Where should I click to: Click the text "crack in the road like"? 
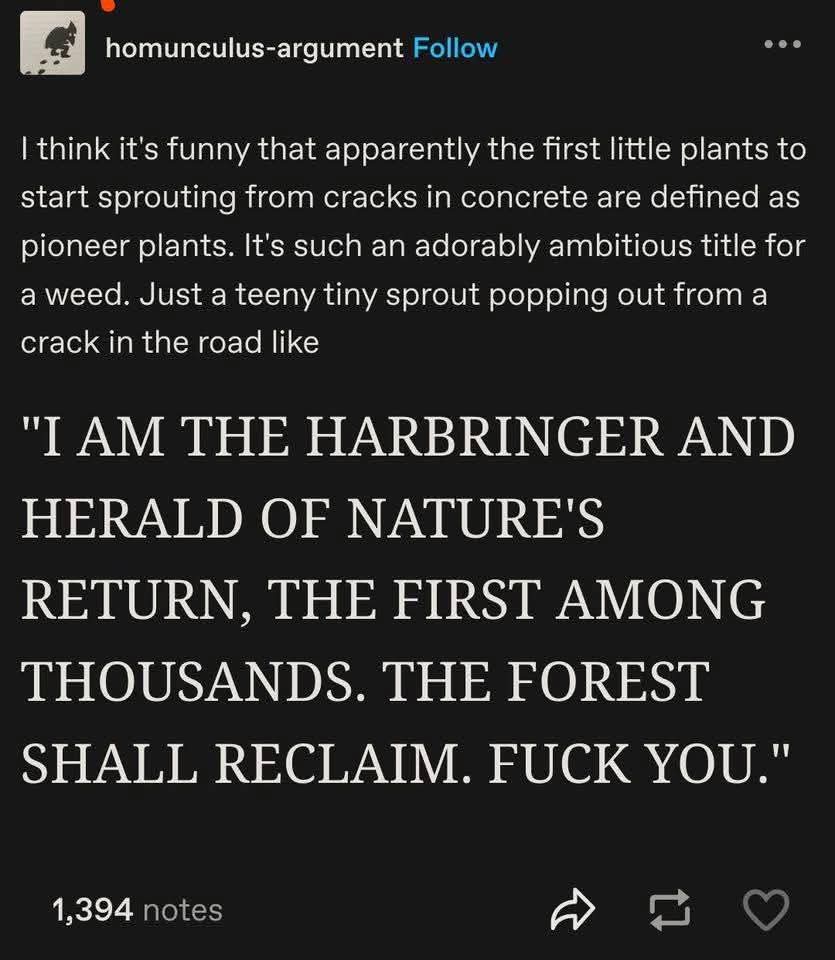pyautogui.click(x=170, y=342)
